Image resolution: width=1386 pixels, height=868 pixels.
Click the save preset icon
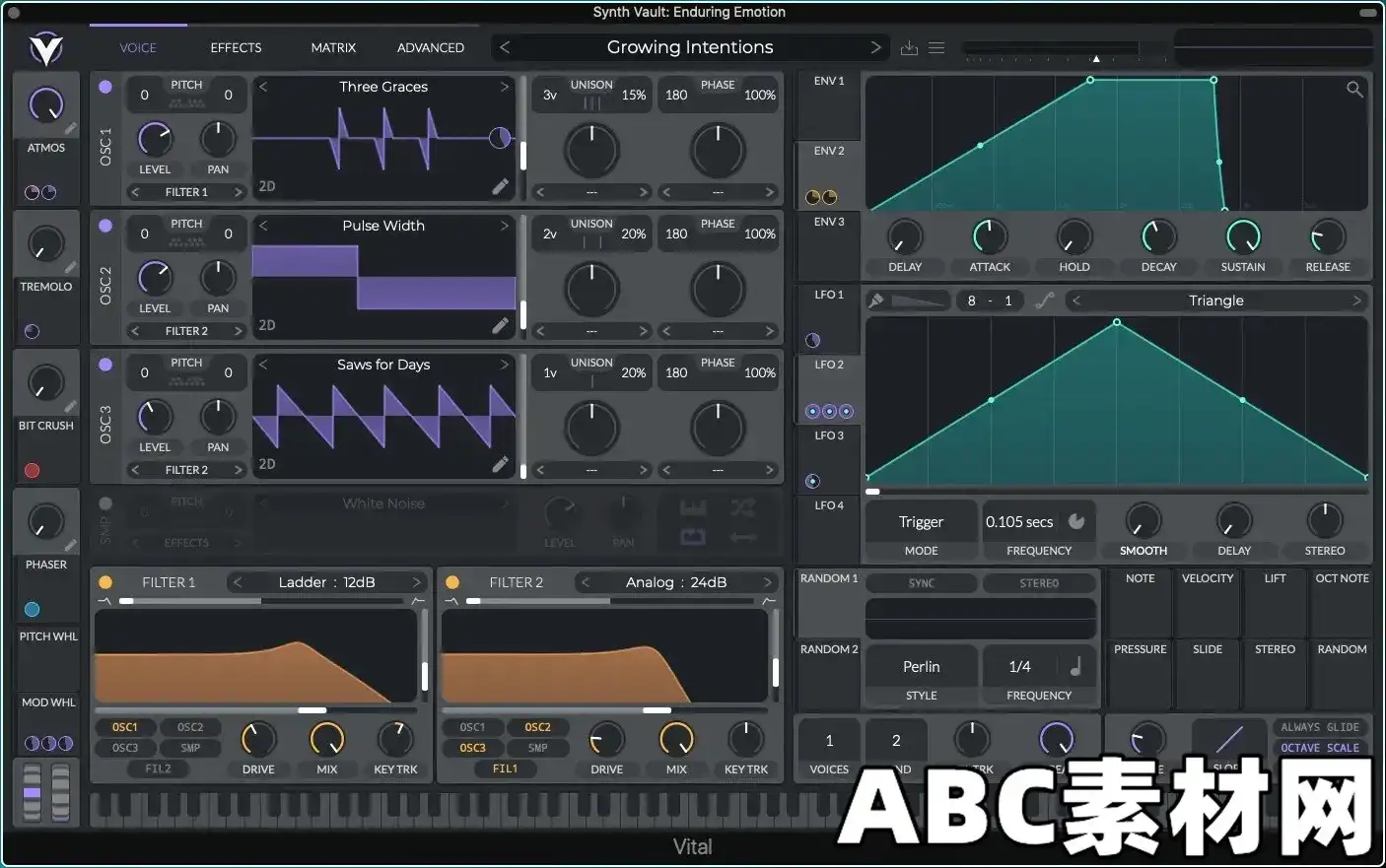[x=909, y=47]
